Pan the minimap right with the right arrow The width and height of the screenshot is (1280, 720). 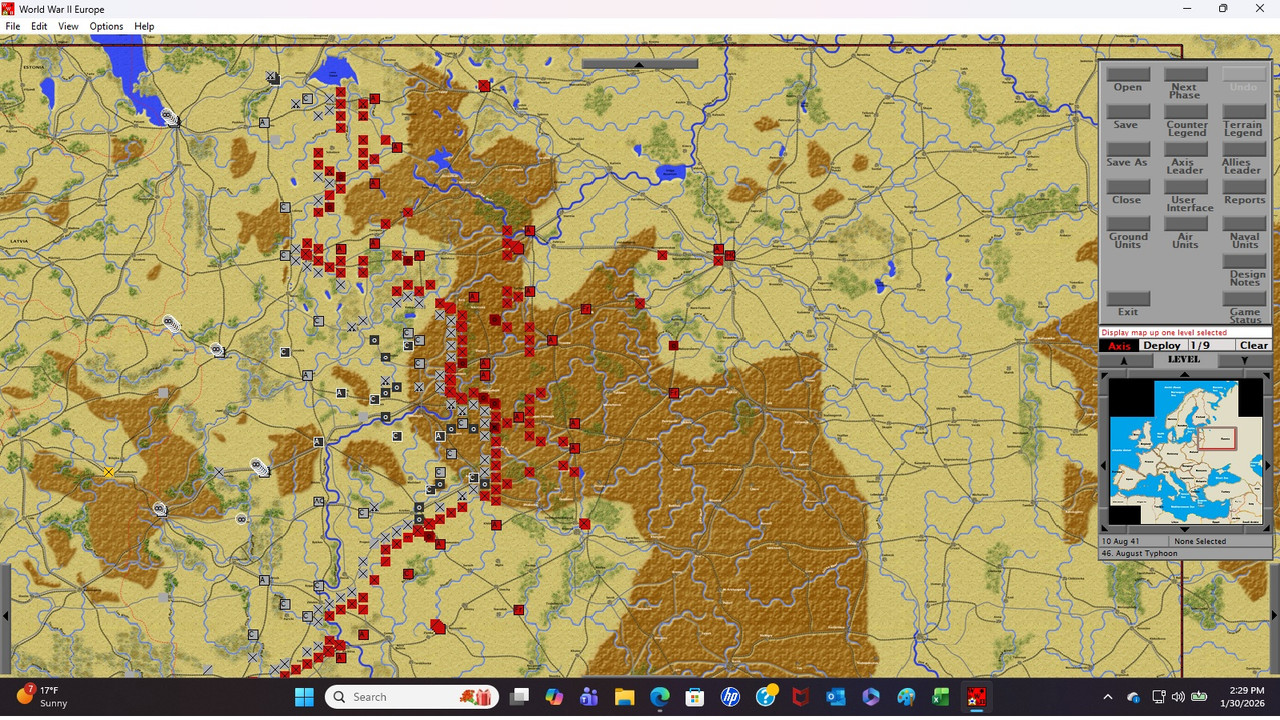[x=1268, y=465]
